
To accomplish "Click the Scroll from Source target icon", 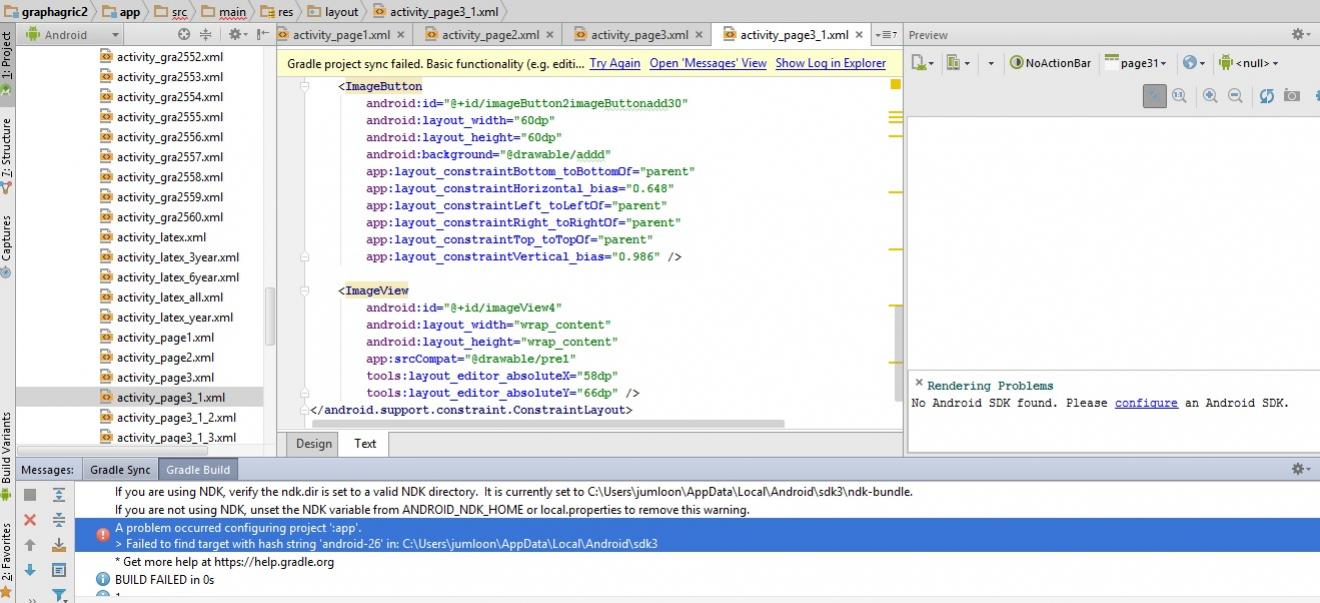I will [x=184, y=34].
